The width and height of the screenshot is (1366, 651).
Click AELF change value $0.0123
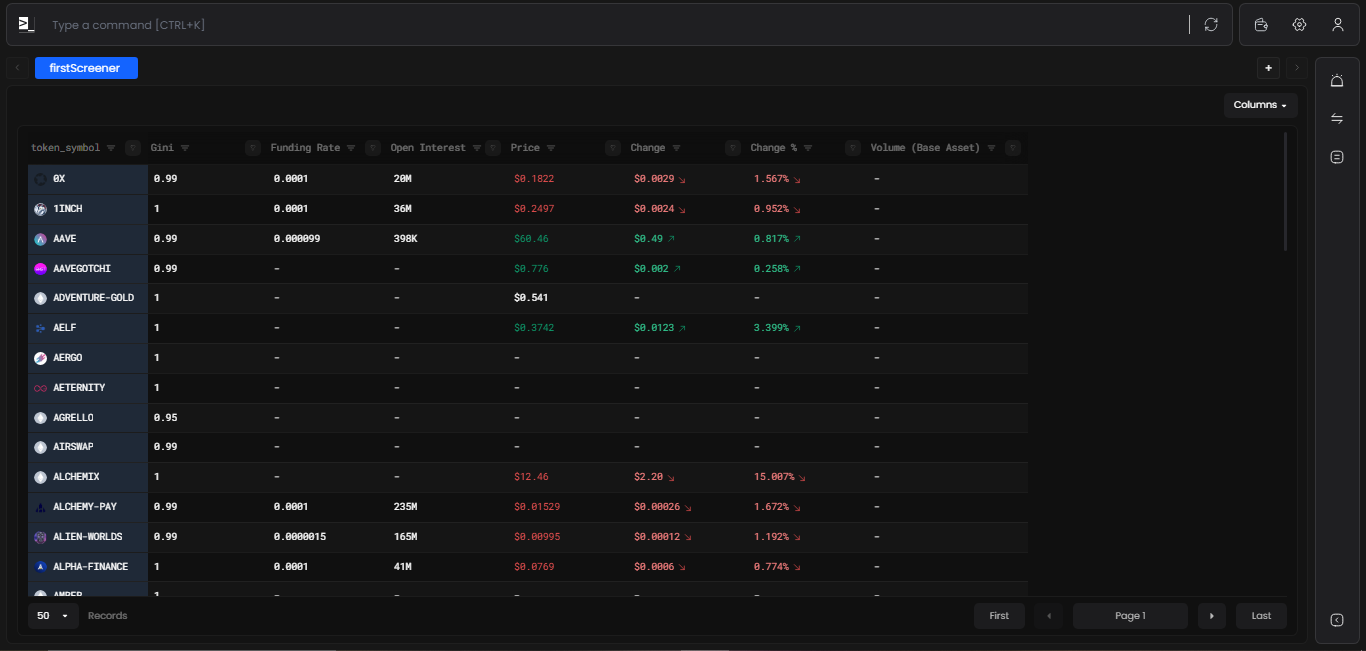[x=655, y=328]
